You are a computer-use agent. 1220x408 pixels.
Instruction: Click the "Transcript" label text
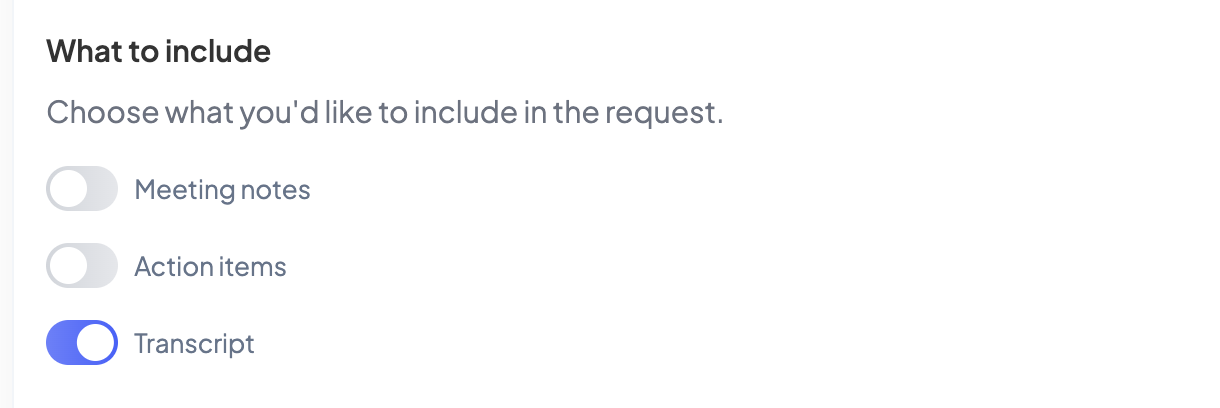pos(194,344)
